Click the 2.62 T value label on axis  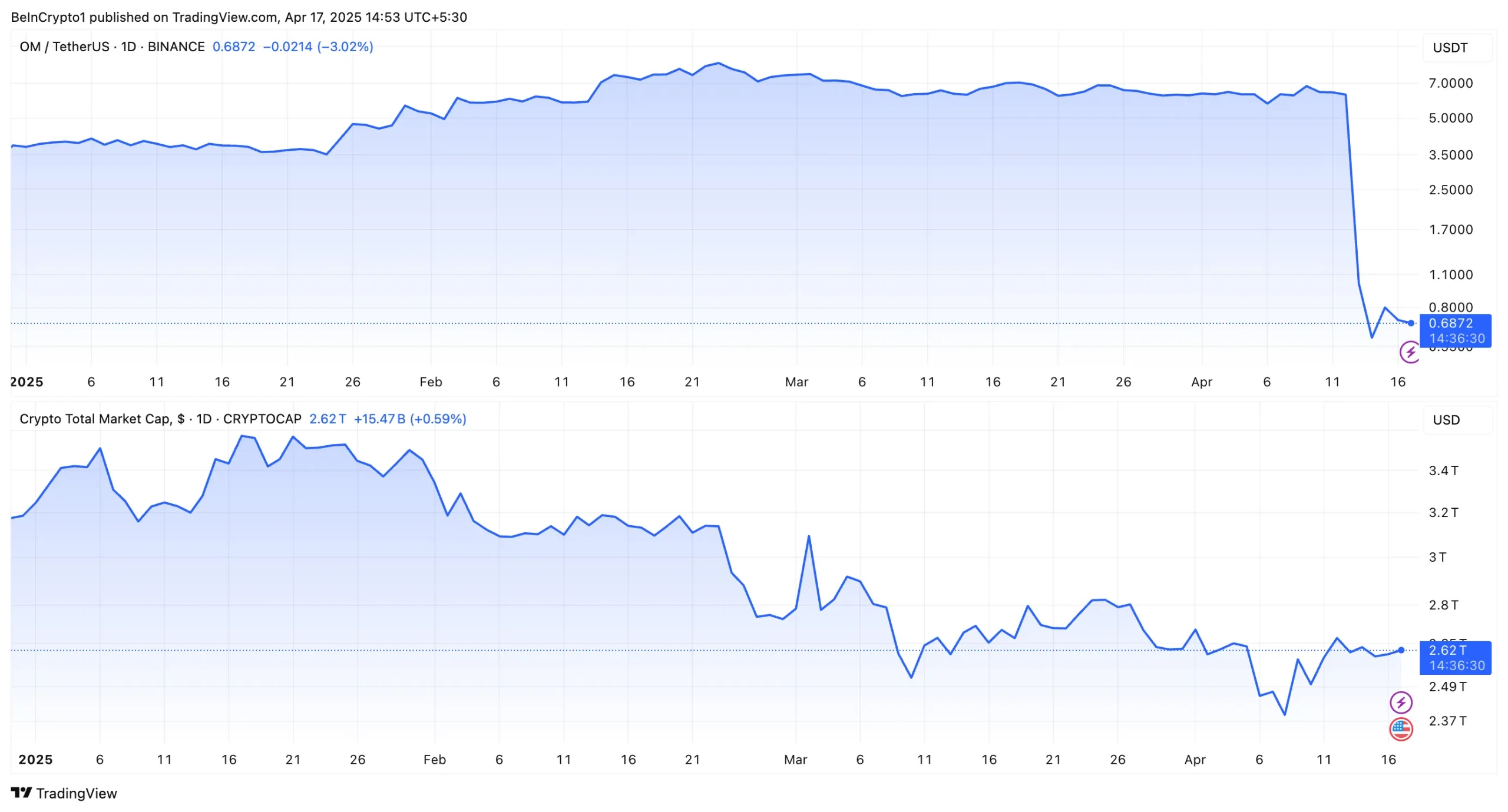[1447, 650]
